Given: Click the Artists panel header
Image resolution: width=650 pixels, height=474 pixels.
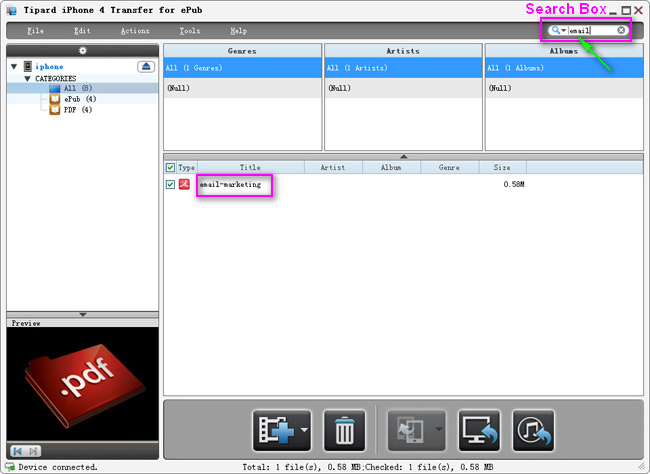Looking at the screenshot, I should click(x=403, y=51).
